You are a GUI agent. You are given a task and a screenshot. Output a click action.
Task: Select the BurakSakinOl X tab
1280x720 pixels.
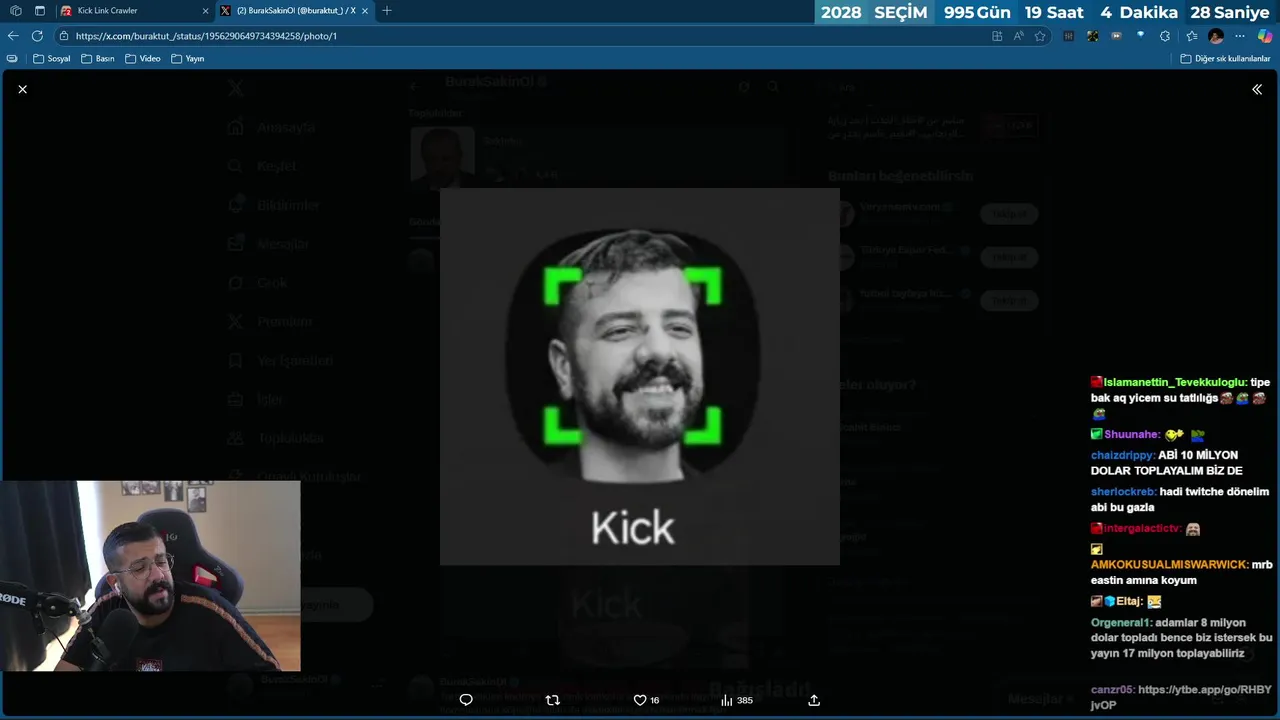pos(295,10)
